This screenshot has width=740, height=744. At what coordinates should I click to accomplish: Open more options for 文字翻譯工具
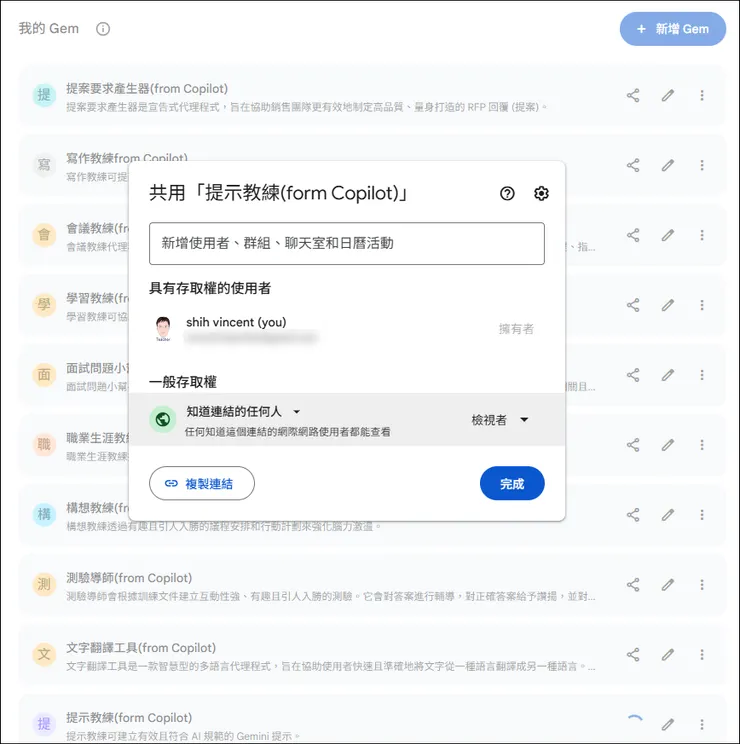click(x=702, y=655)
